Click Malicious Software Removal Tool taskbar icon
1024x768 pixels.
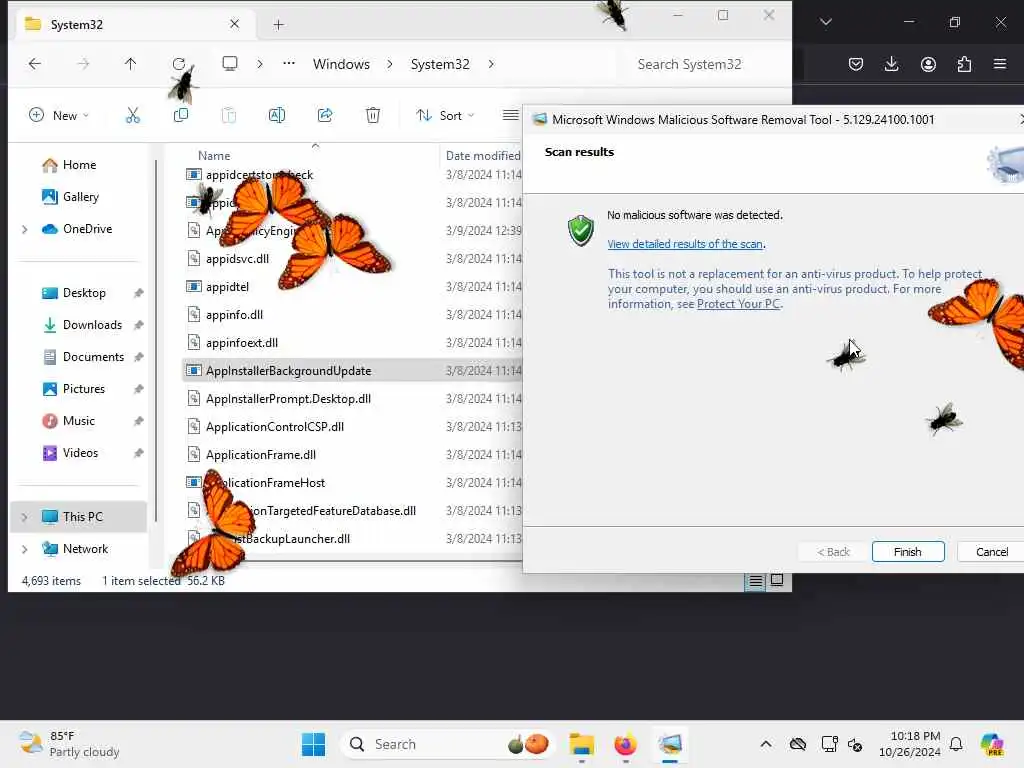click(x=670, y=744)
